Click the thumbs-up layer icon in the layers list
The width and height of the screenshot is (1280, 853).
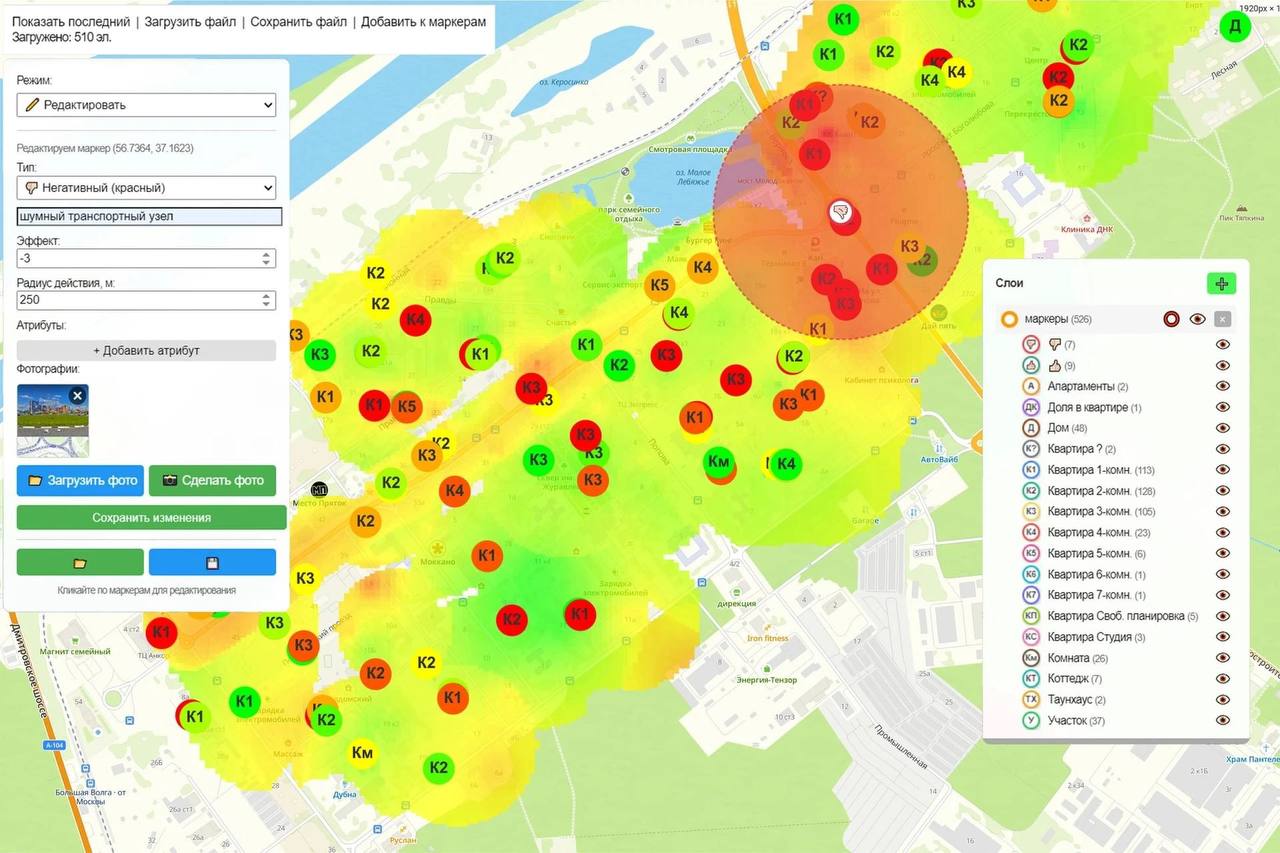point(1031,365)
